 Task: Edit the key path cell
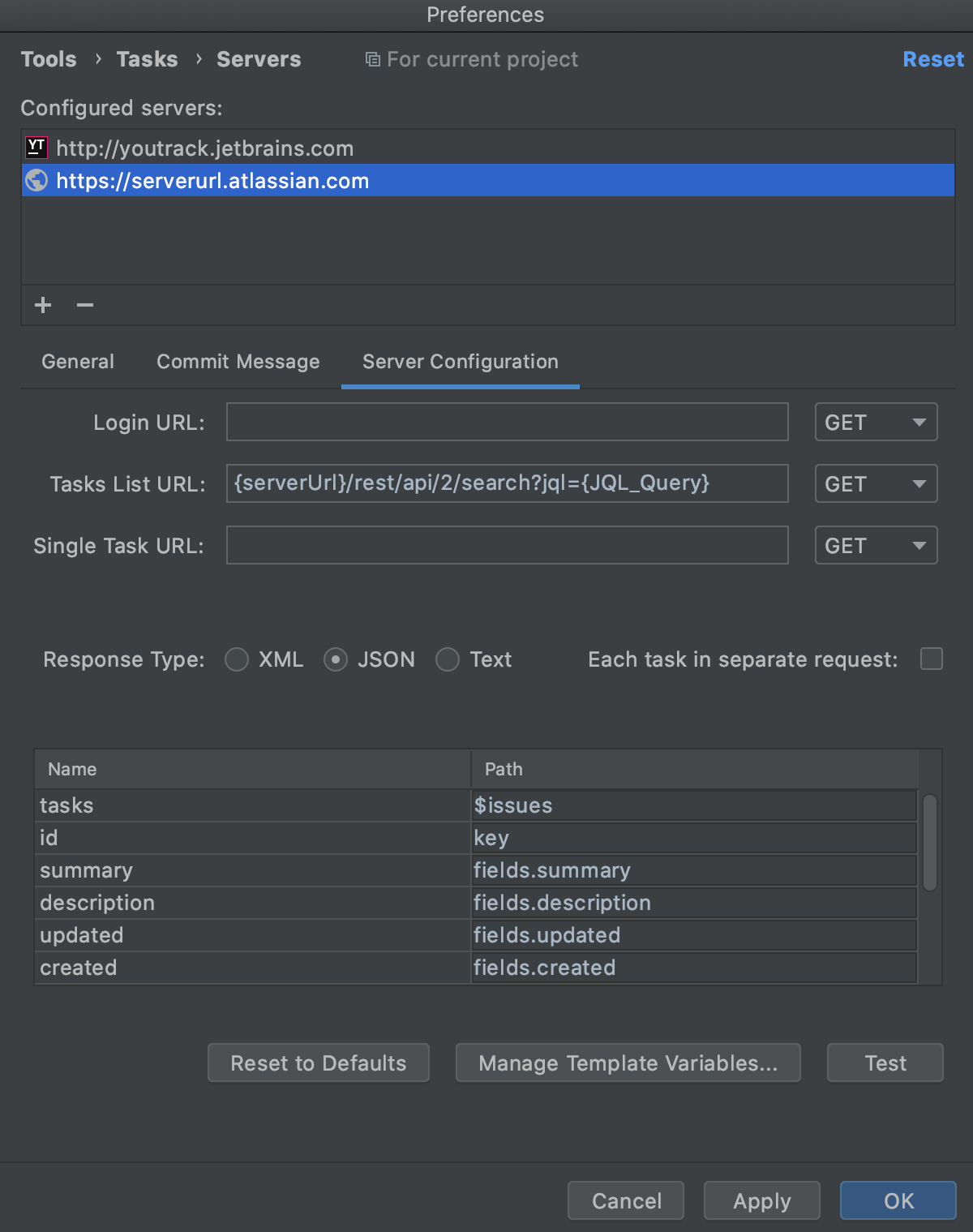point(695,838)
